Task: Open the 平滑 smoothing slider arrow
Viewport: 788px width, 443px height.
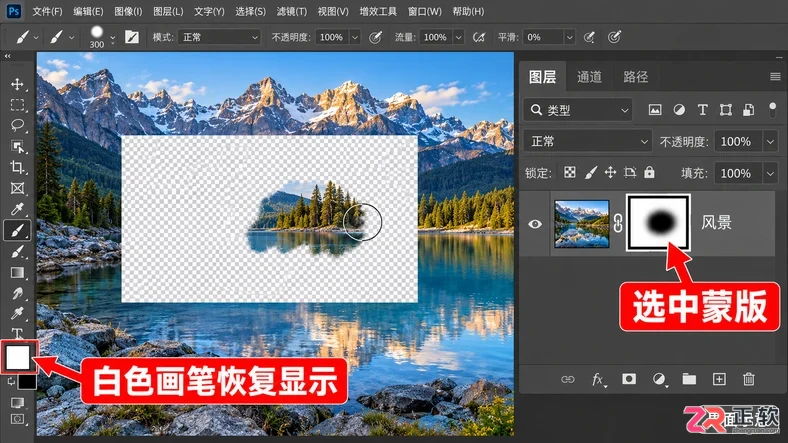Action: (569, 37)
